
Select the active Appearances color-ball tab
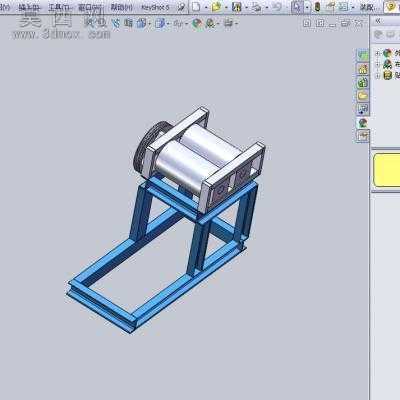pos(363,123)
